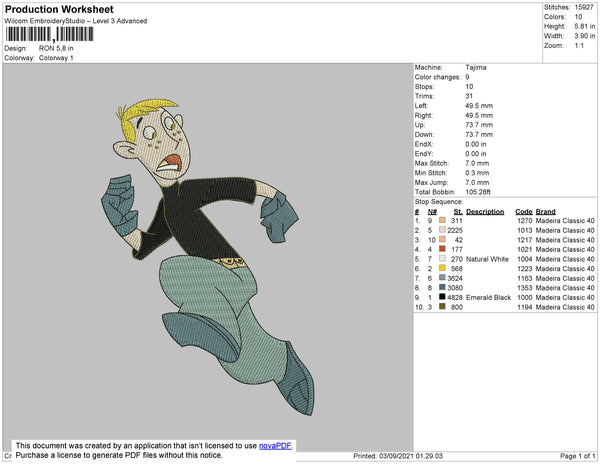600x464 pixels.
Task: Click the printed date '03/09/2021 01.29.03'
Action: (x=411, y=456)
